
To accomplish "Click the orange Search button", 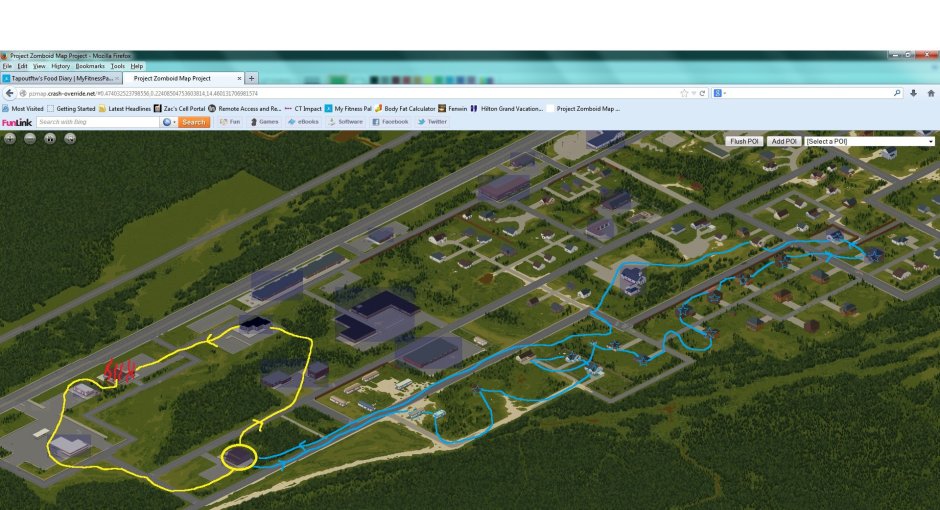I will 194,122.
